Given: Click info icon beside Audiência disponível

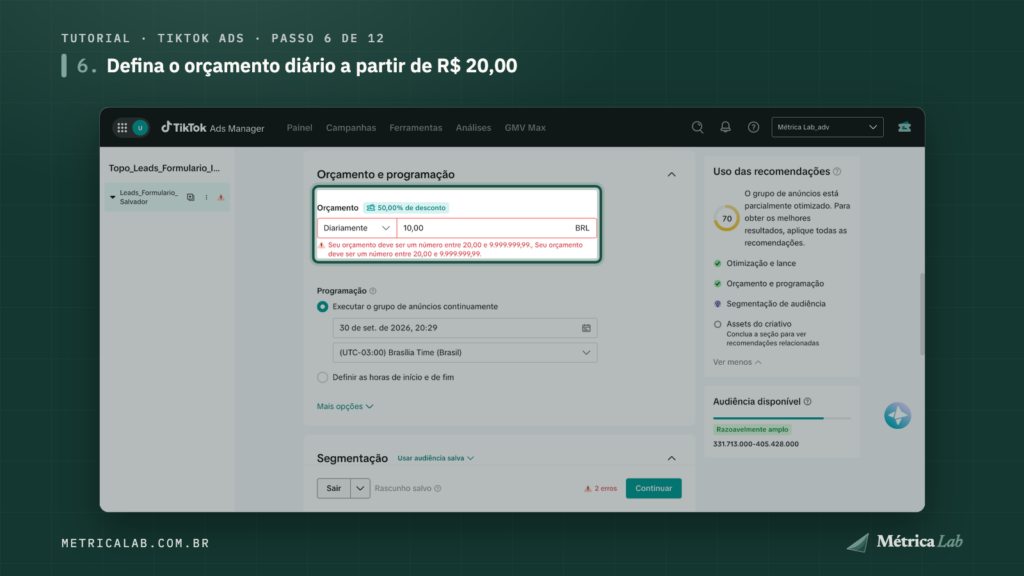Looking at the screenshot, I should (808, 402).
